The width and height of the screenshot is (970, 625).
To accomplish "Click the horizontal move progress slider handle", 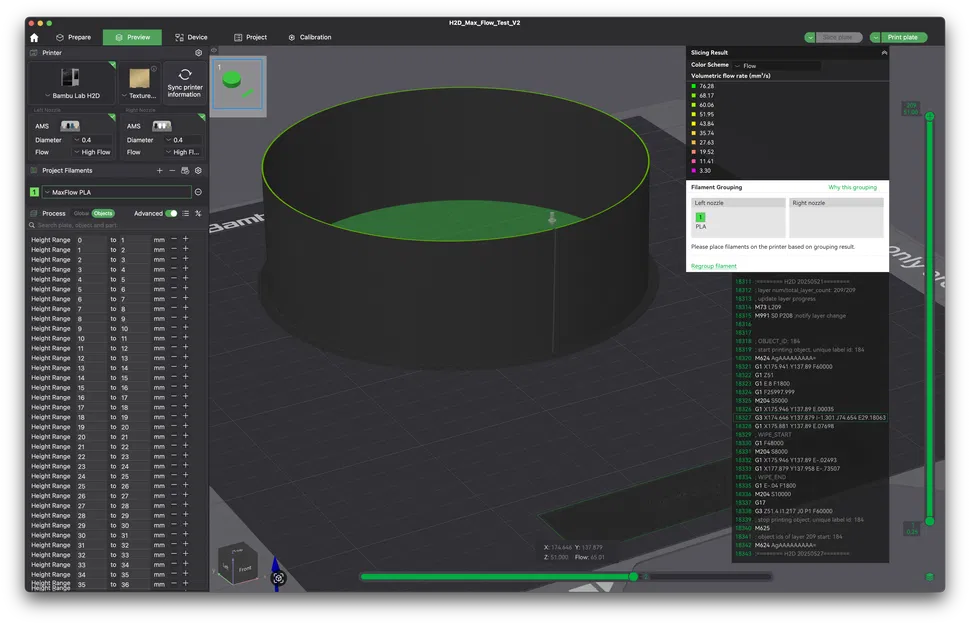I will (633, 576).
